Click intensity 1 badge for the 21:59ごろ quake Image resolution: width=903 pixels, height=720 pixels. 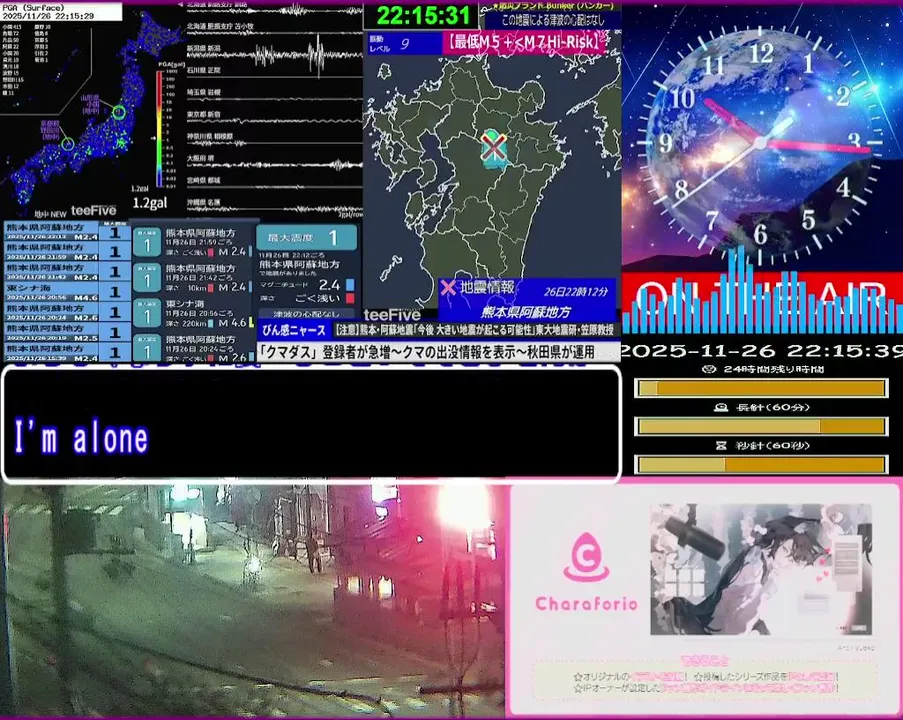(x=147, y=242)
